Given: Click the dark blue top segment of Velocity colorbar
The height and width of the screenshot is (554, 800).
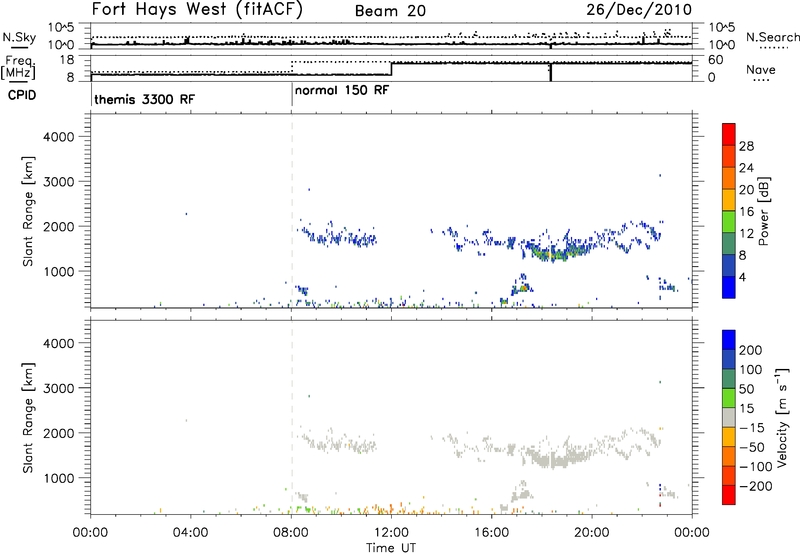Looking at the screenshot, I should point(729,340).
